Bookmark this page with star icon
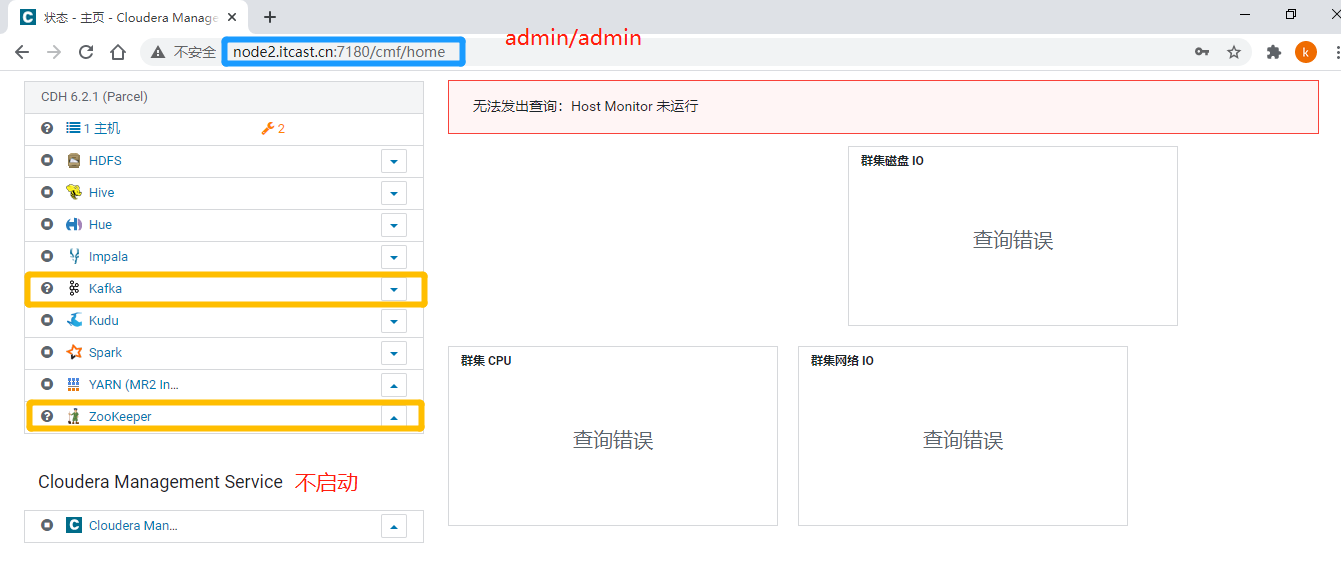1341x561 pixels. [x=1234, y=52]
